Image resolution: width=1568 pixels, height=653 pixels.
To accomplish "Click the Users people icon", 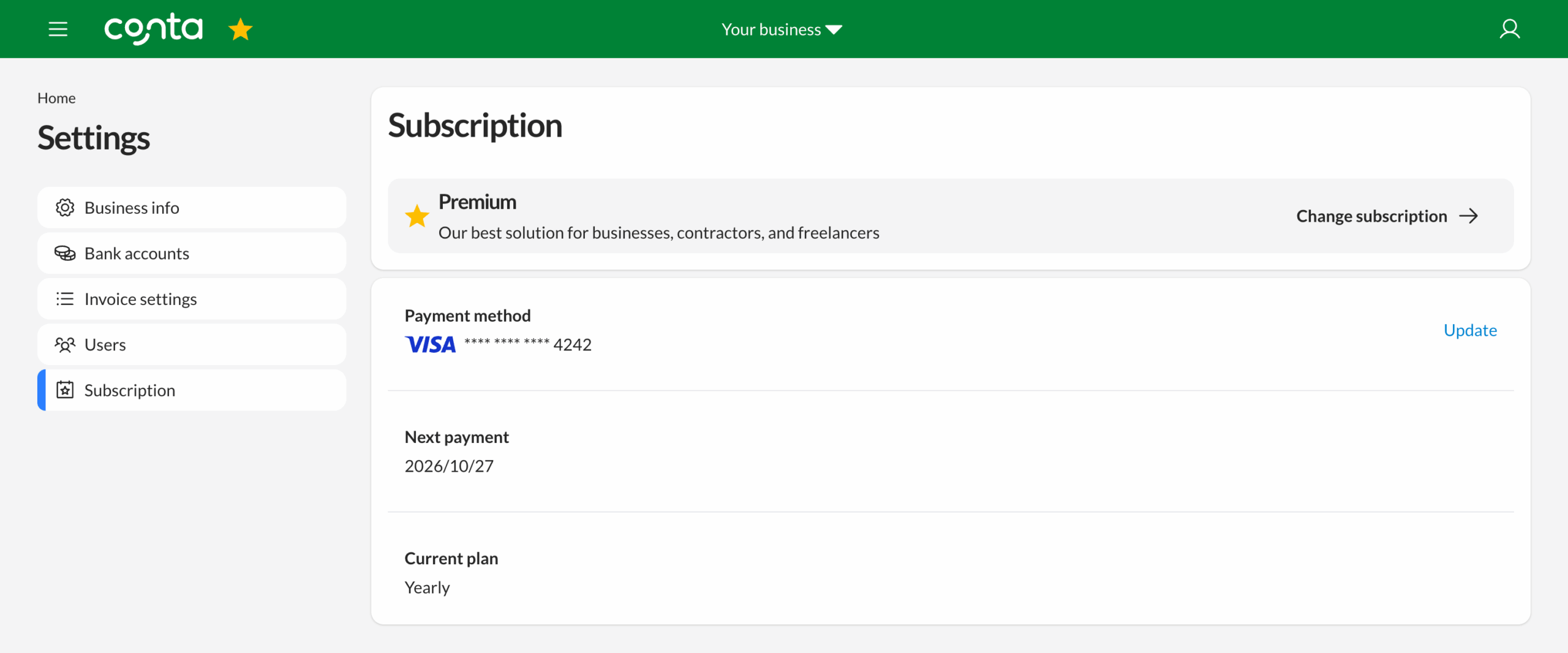I will (65, 345).
